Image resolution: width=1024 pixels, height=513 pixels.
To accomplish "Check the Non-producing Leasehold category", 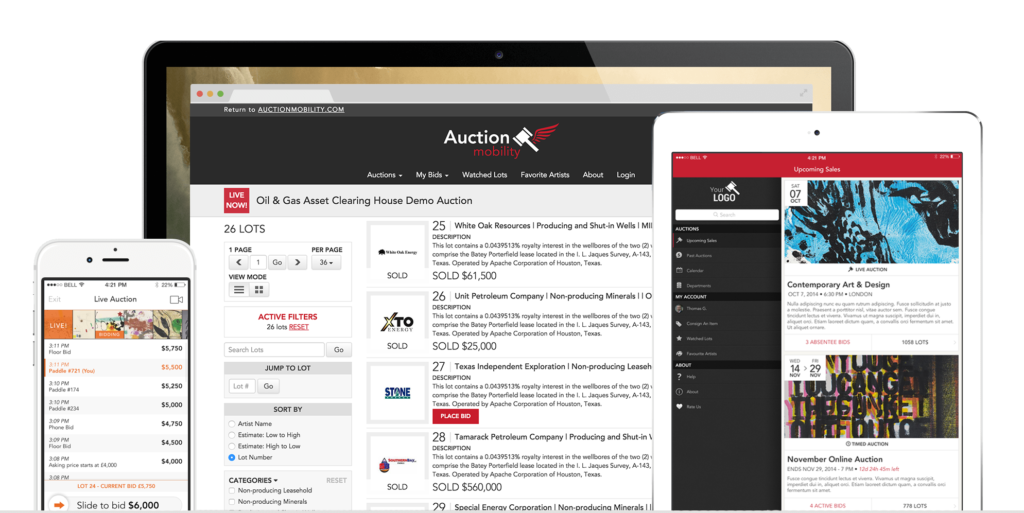I will (233, 490).
